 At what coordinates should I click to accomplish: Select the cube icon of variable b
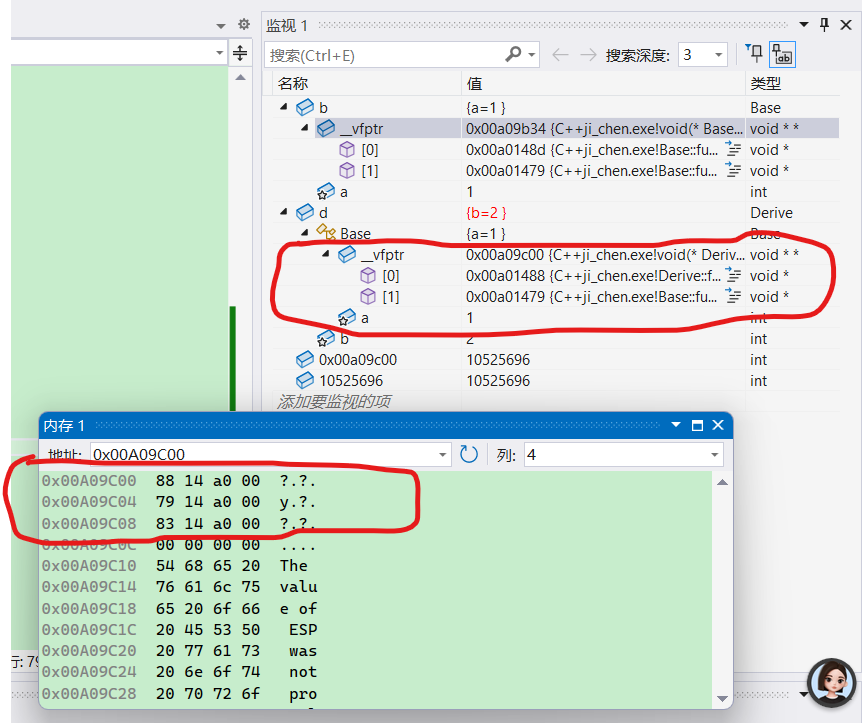[x=305, y=107]
